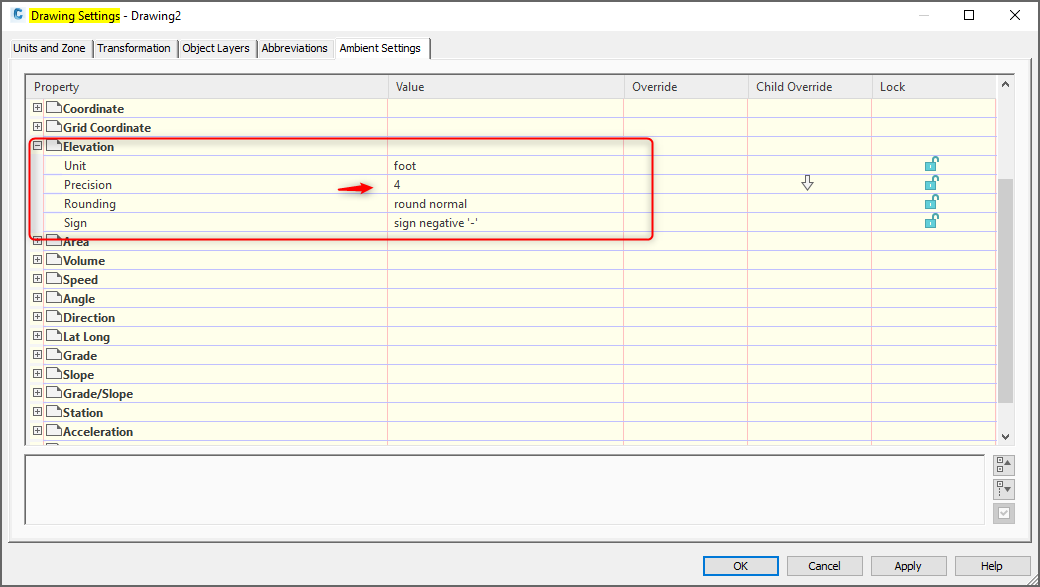
Task: Click the collapse-all properties icon near bottom right
Action: [1003, 489]
